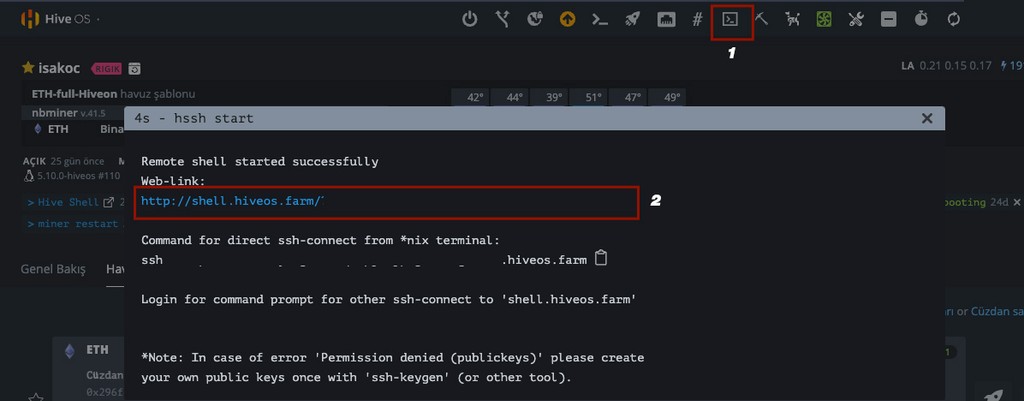Toggle the favorite star next to isakoc

click(x=28, y=68)
